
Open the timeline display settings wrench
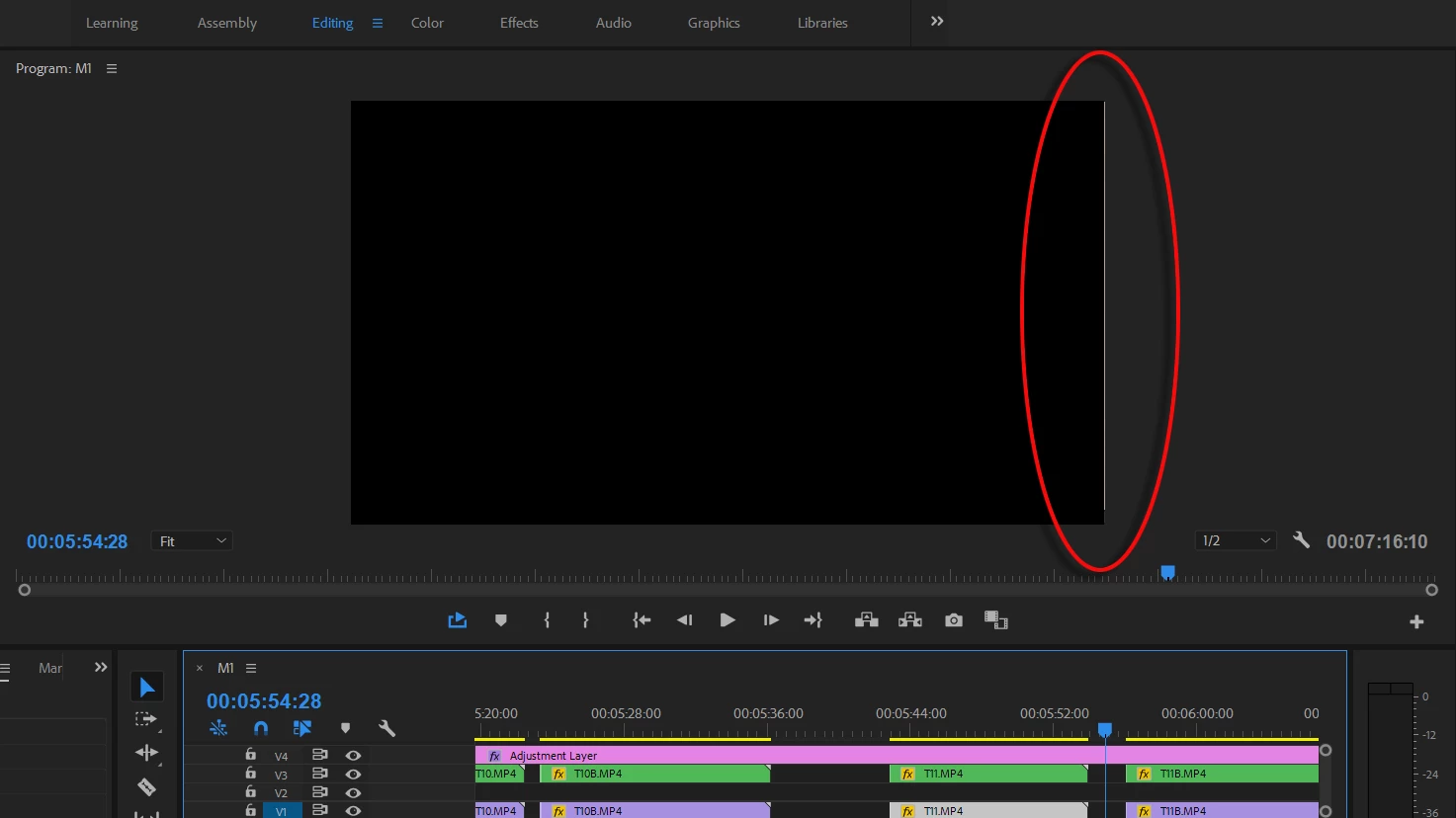coord(387,729)
